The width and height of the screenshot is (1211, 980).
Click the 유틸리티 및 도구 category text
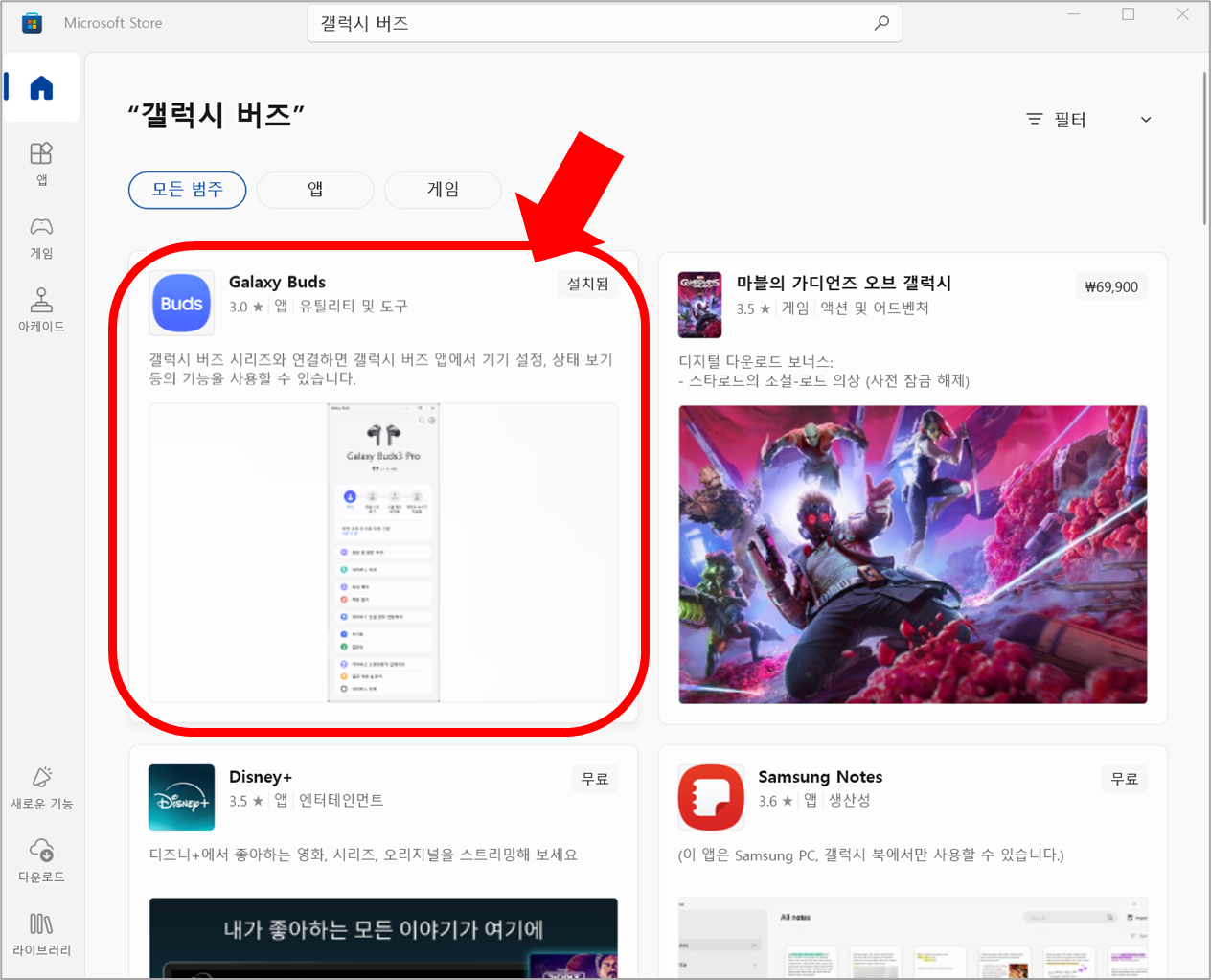354,307
